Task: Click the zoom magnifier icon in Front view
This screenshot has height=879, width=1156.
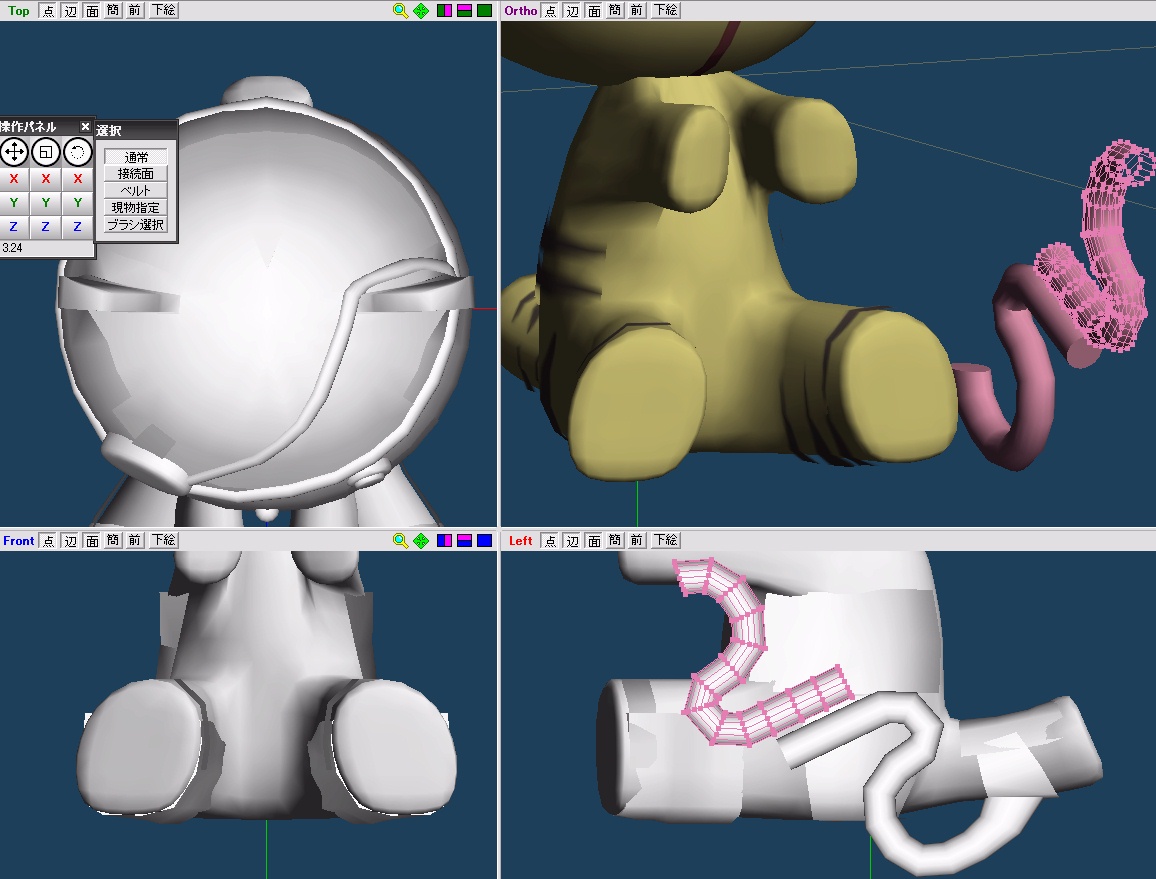Action: coord(400,541)
